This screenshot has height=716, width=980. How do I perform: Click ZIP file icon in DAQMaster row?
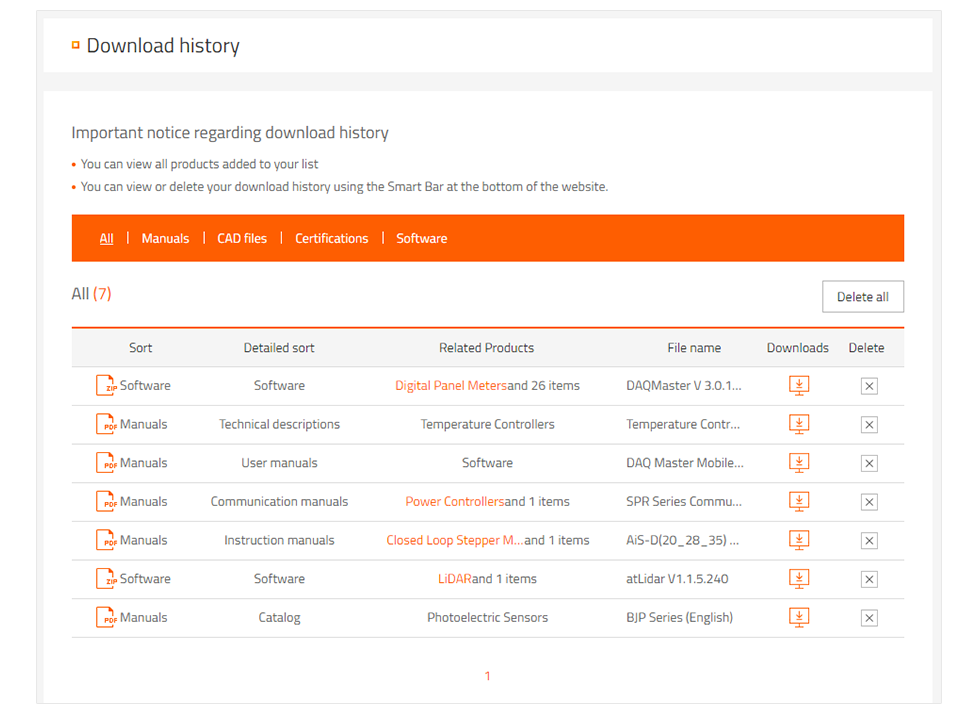(x=106, y=385)
